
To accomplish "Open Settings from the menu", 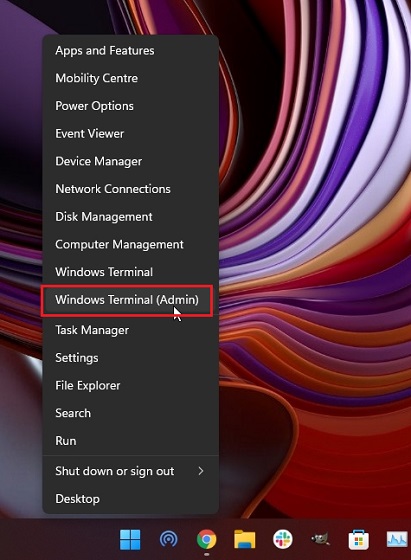I will [130, 358].
